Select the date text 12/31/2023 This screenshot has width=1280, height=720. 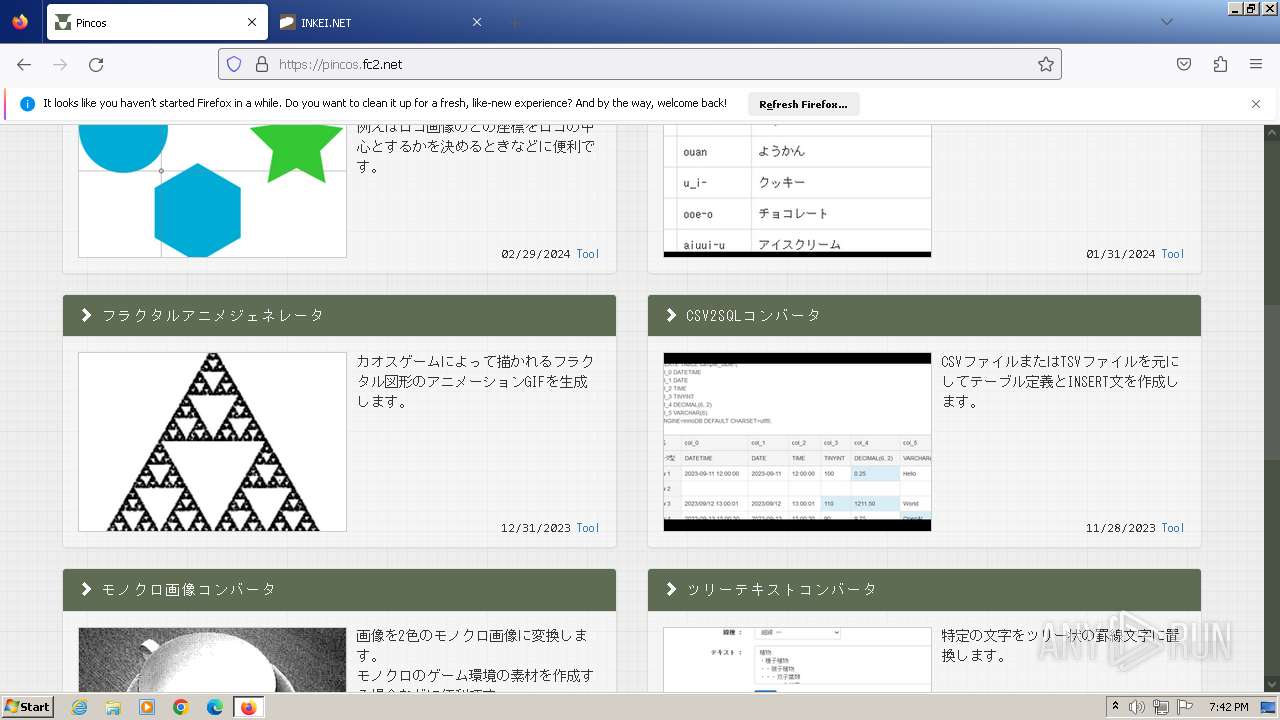[536, 528]
